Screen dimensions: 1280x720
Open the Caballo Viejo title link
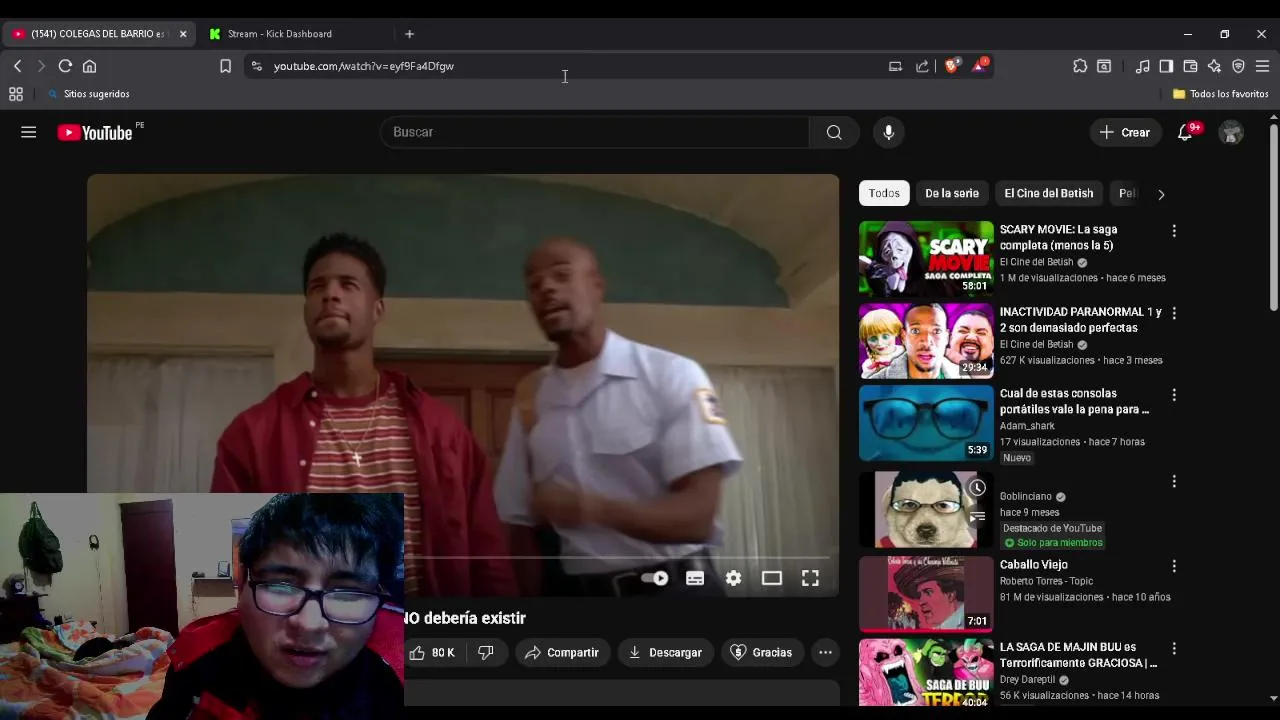click(1033, 564)
